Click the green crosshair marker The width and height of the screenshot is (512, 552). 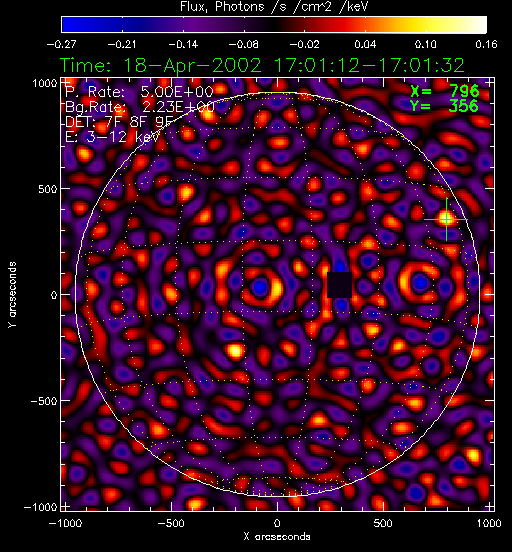pyautogui.click(x=447, y=219)
